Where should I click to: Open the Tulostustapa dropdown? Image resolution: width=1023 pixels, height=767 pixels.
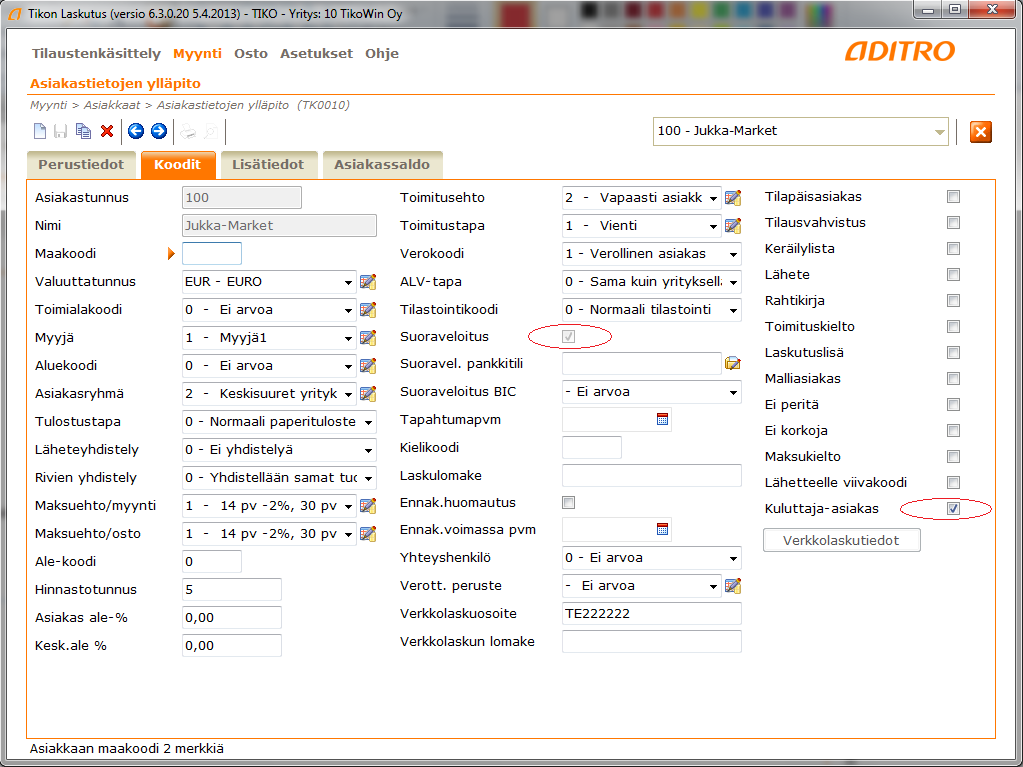(279, 422)
